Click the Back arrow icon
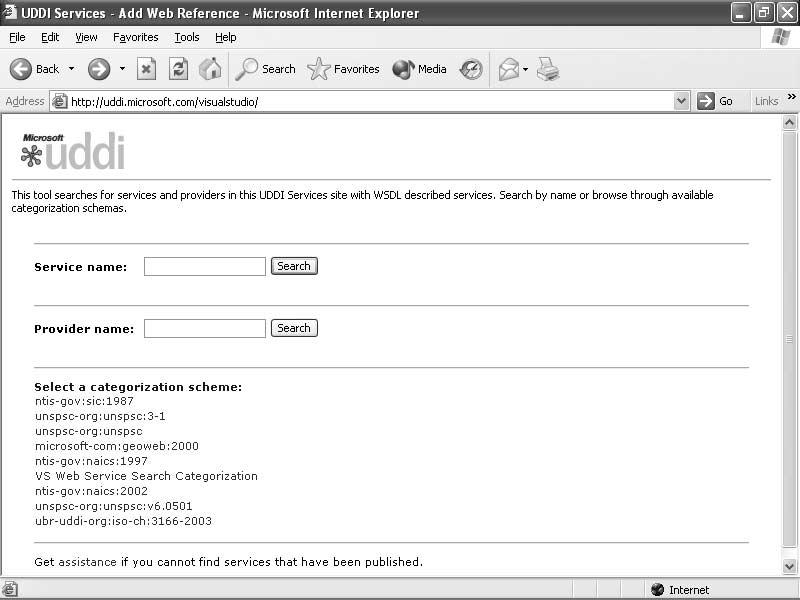The width and height of the screenshot is (800, 600). click(21, 69)
